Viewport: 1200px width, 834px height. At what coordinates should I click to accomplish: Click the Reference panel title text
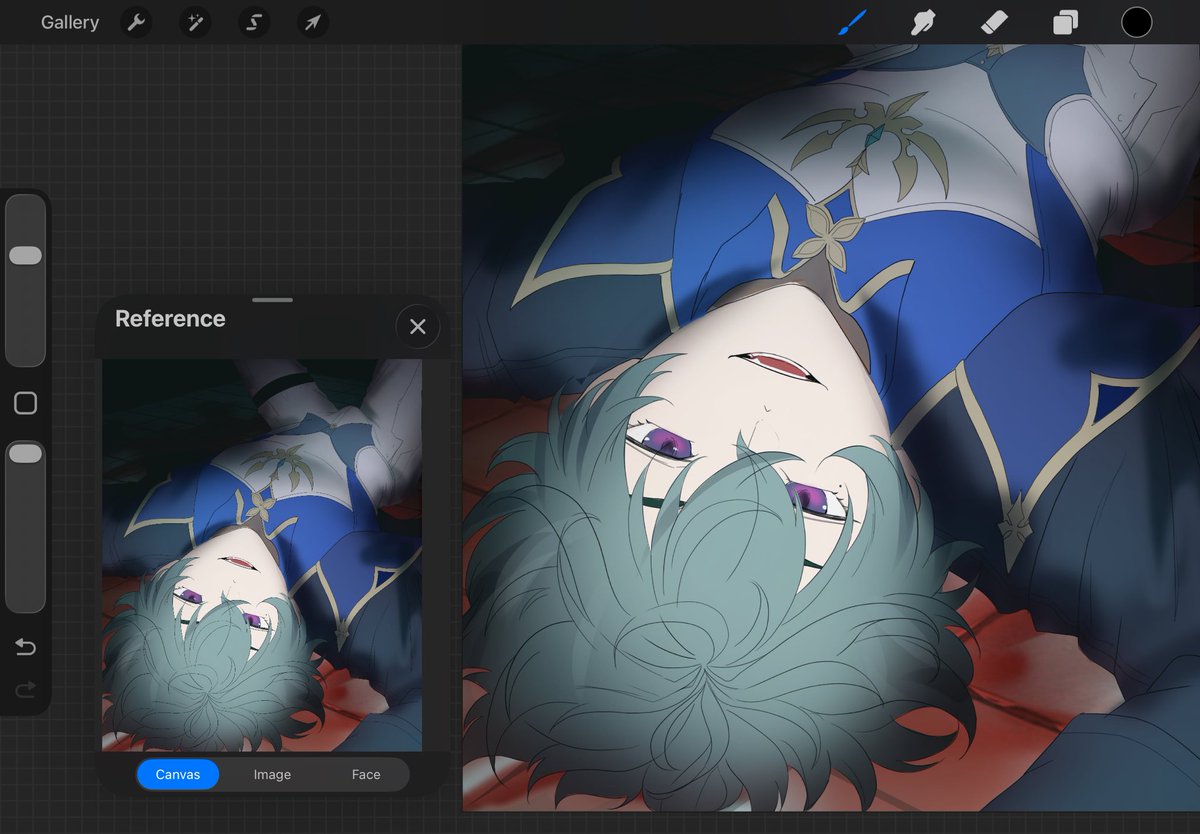click(x=170, y=319)
